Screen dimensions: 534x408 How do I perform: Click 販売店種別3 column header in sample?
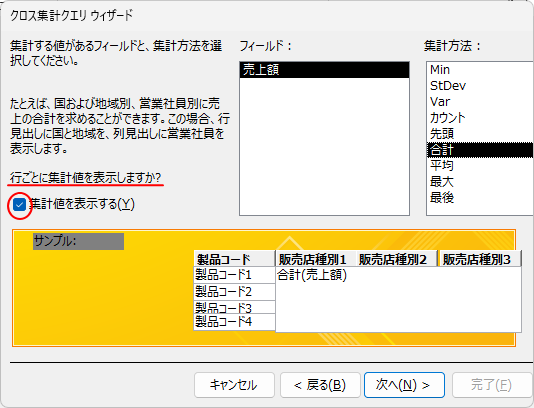[480, 259]
